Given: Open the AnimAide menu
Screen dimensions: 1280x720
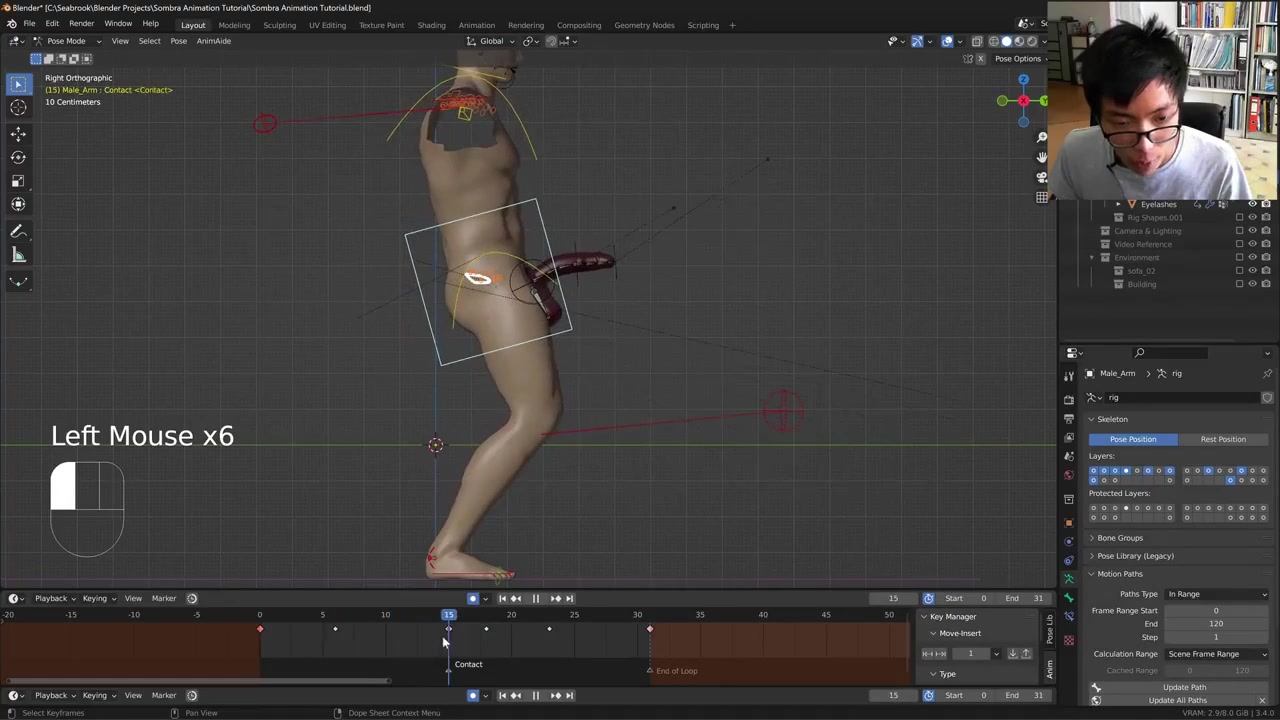Looking at the screenshot, I should coord(213,41).
